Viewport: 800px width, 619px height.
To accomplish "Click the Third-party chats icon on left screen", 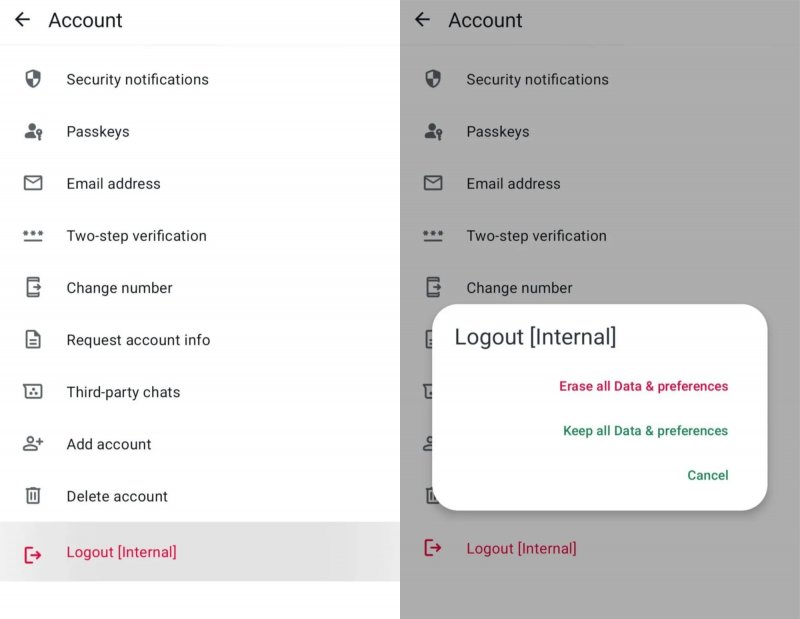I will click(33, 392).
